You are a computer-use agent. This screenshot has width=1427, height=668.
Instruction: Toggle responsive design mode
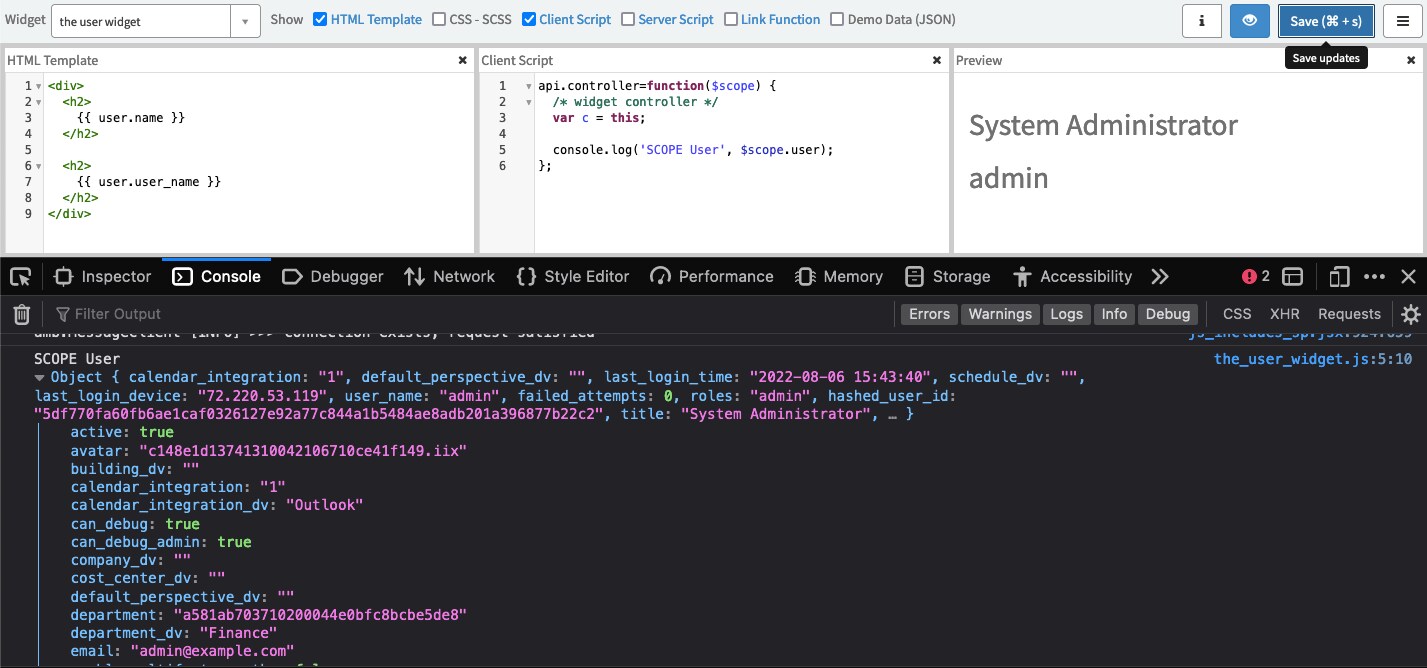pos(1340,276)
